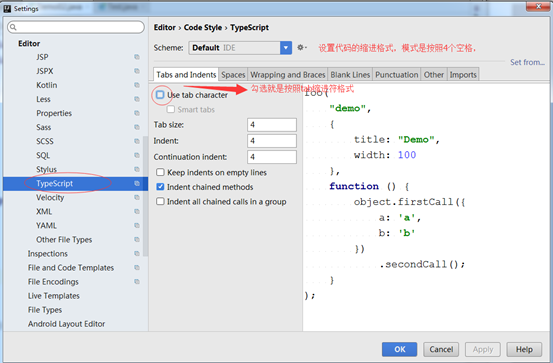This screenshot has width=553, height=363.
Task: Click the copy icon beside Less
Action: point(137,99)
